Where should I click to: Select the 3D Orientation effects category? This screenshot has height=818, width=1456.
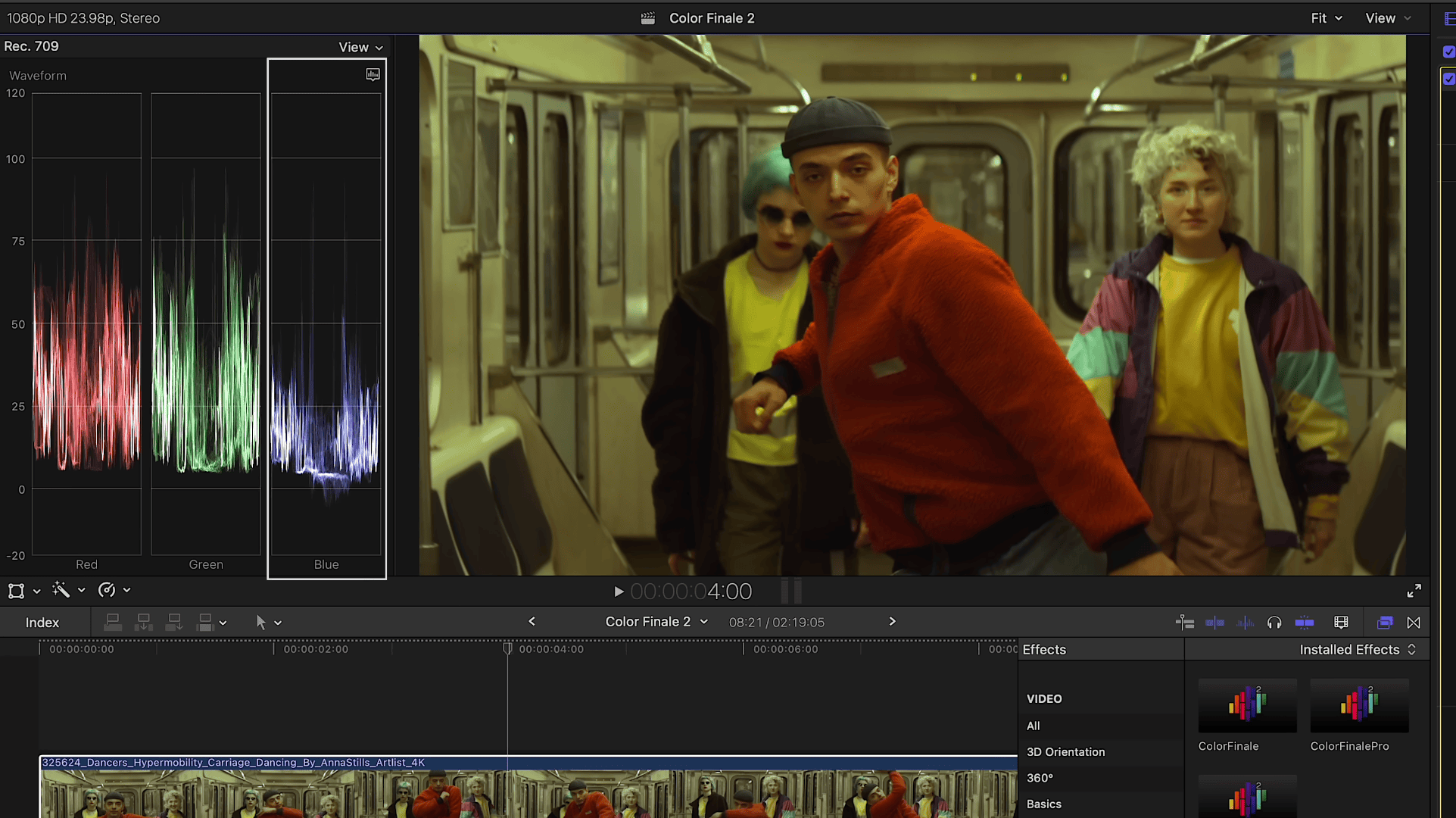(1065, 752)
